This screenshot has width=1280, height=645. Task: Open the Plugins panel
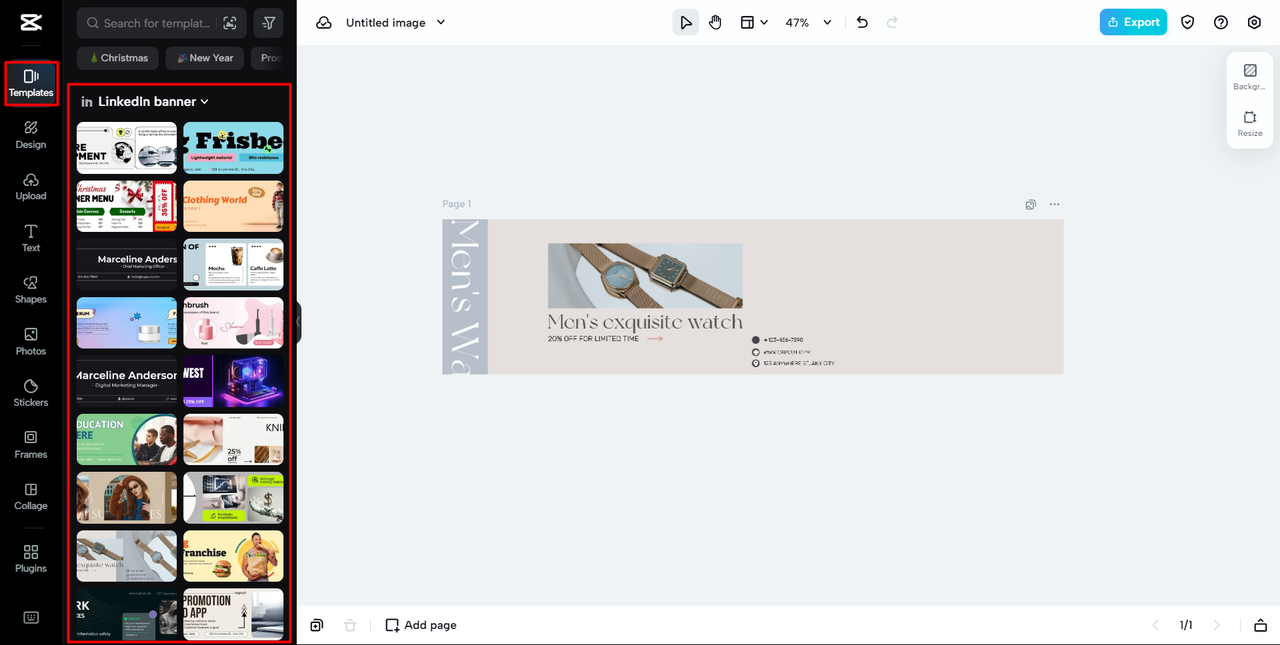pos(31,559)
